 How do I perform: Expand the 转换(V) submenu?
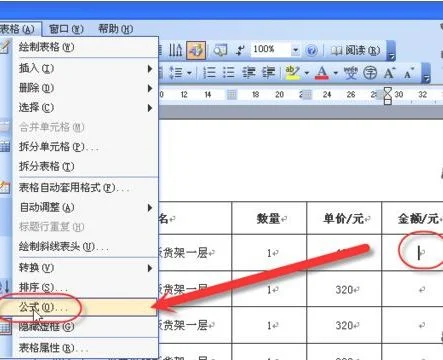pyautogui.click(x=85, y=268)
